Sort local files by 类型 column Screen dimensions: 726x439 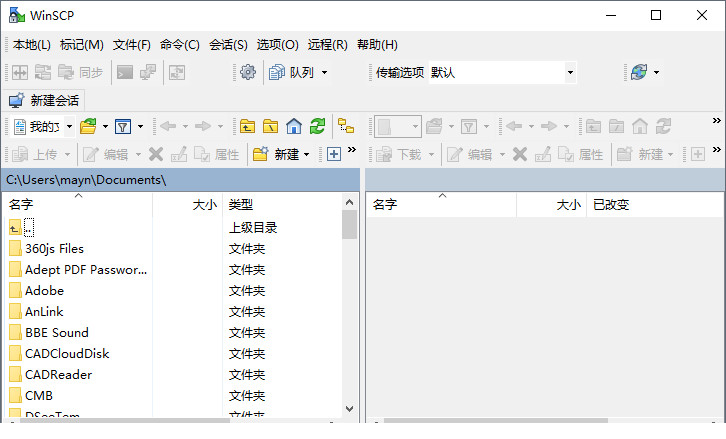pyautogui.click(x=282, y=204)
